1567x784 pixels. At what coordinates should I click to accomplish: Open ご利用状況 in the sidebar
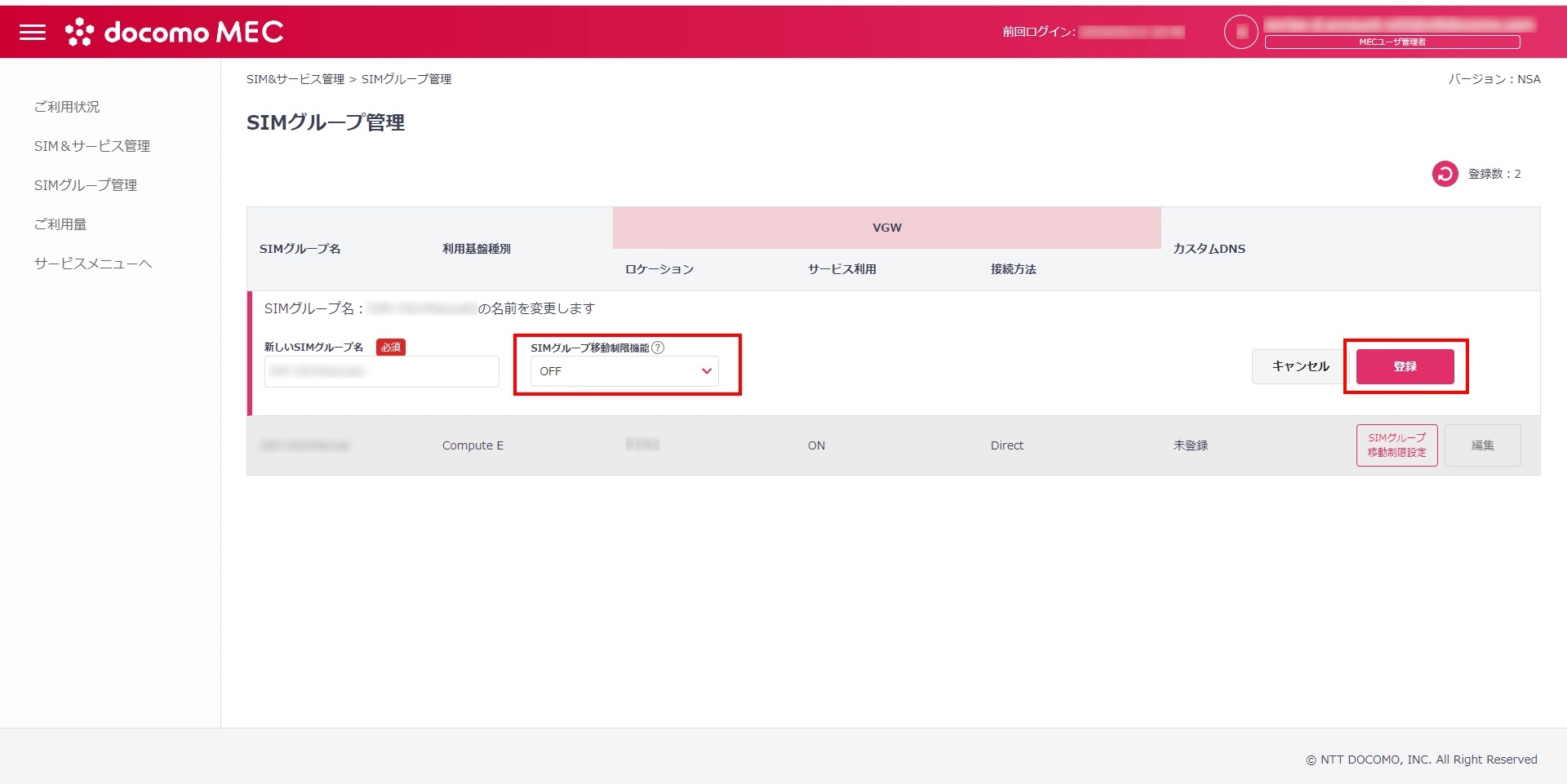point(67,107)
